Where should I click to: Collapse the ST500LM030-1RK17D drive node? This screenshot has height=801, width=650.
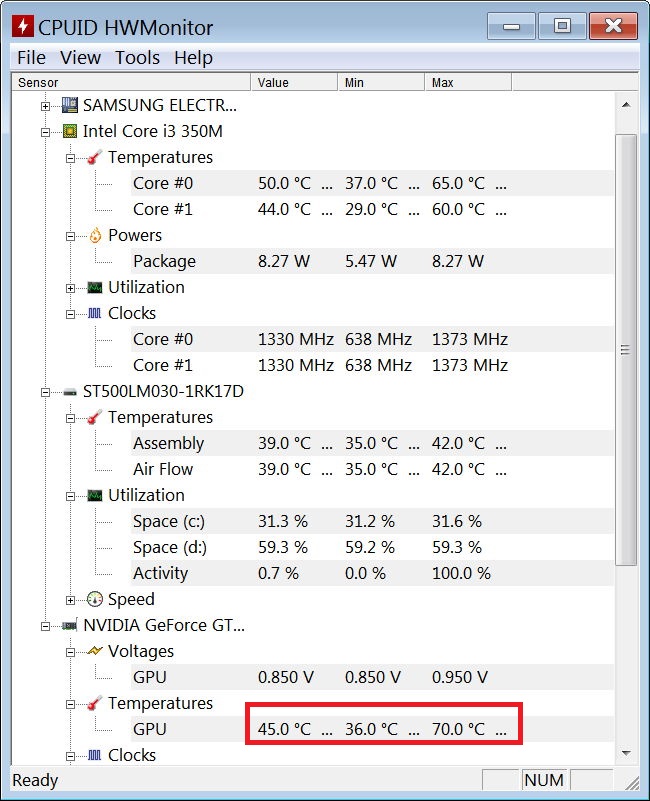45,392
